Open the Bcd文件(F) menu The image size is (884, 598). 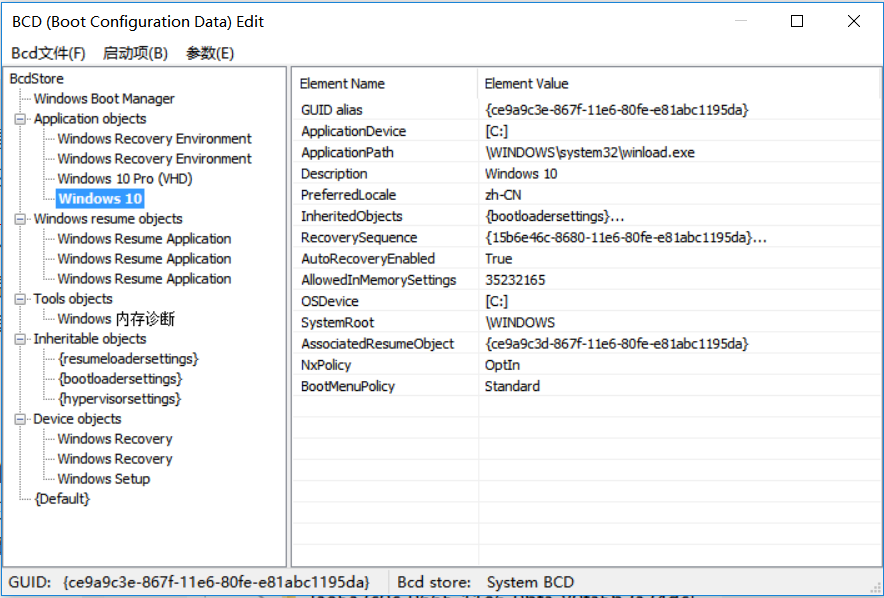48,53
